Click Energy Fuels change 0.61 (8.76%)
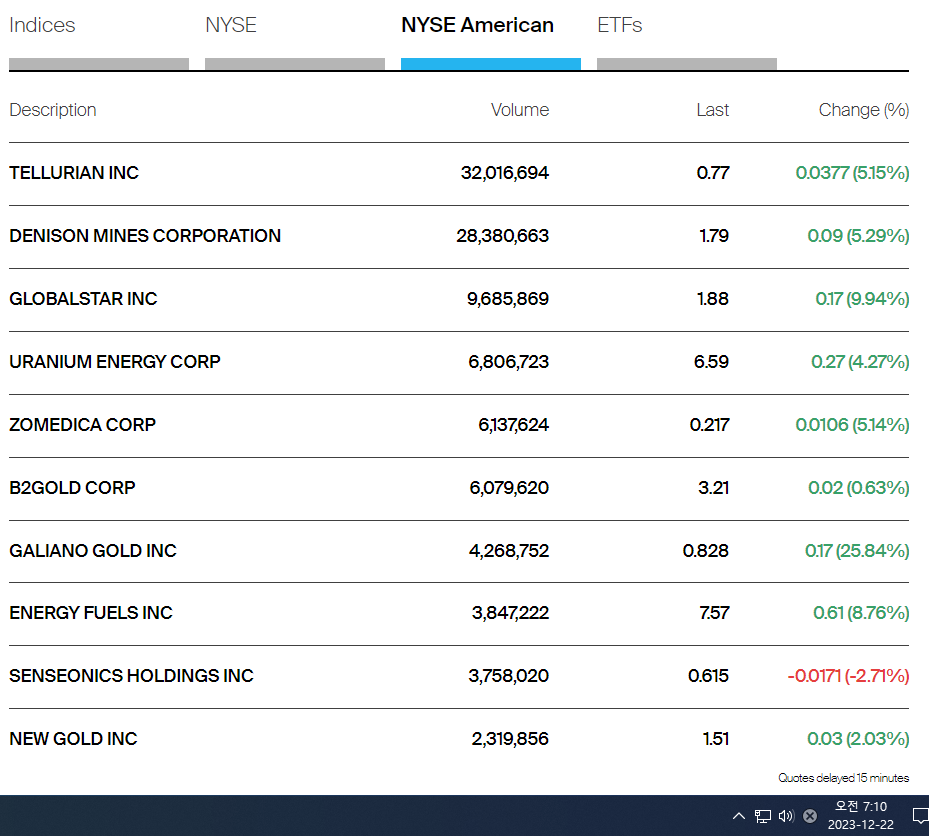 [x=861, y=612]
